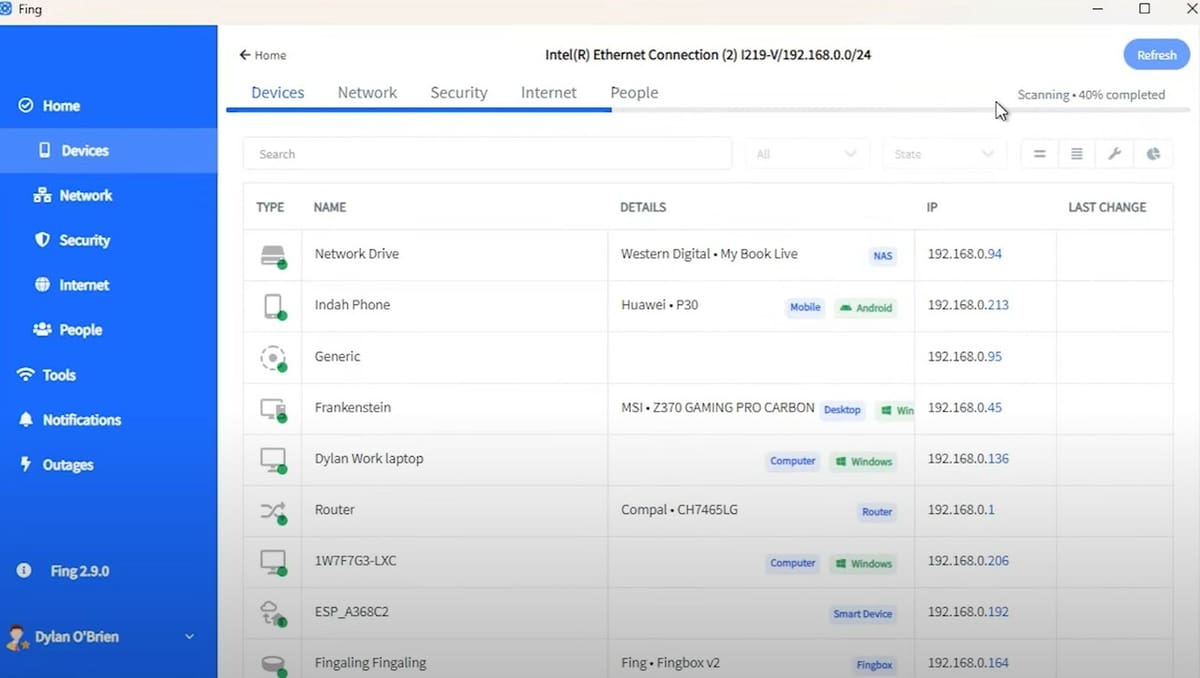
Task: Click Compal CH7465LG details text
Action: pyautogui.click(x=679, y=510)
